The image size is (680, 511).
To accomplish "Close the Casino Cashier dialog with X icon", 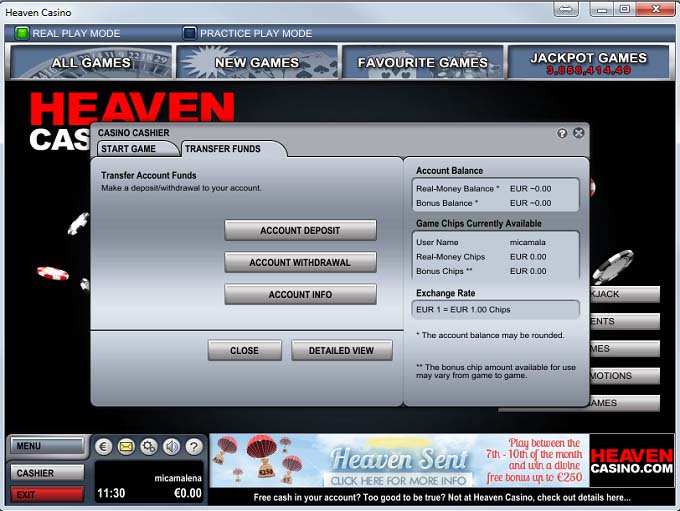I will (579, 133).
